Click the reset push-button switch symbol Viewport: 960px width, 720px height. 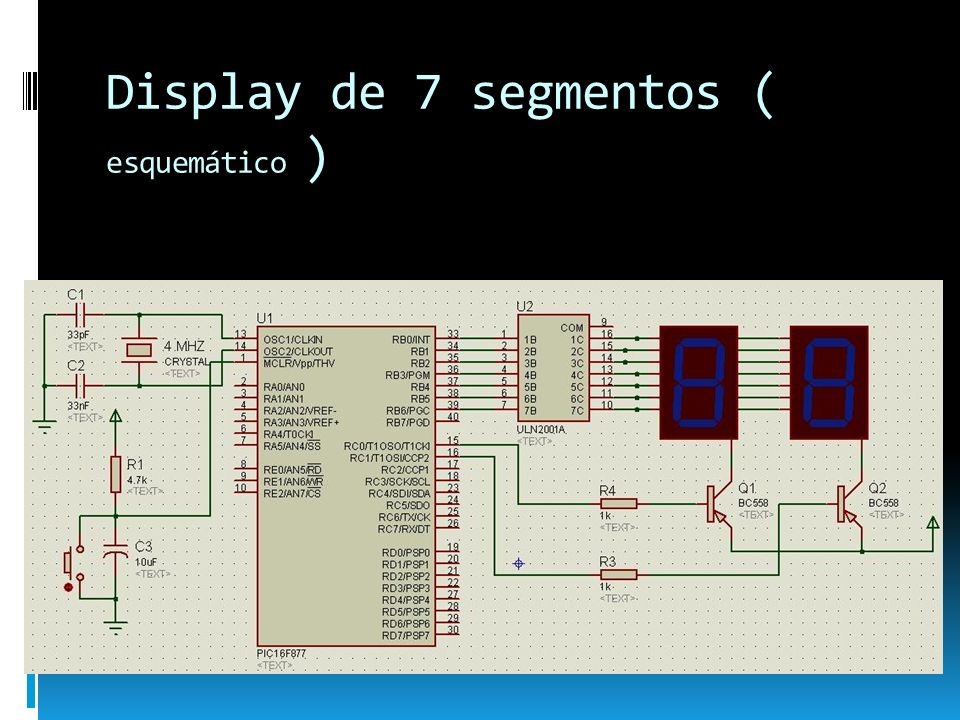pyautogui.click(x=73, y=562)
